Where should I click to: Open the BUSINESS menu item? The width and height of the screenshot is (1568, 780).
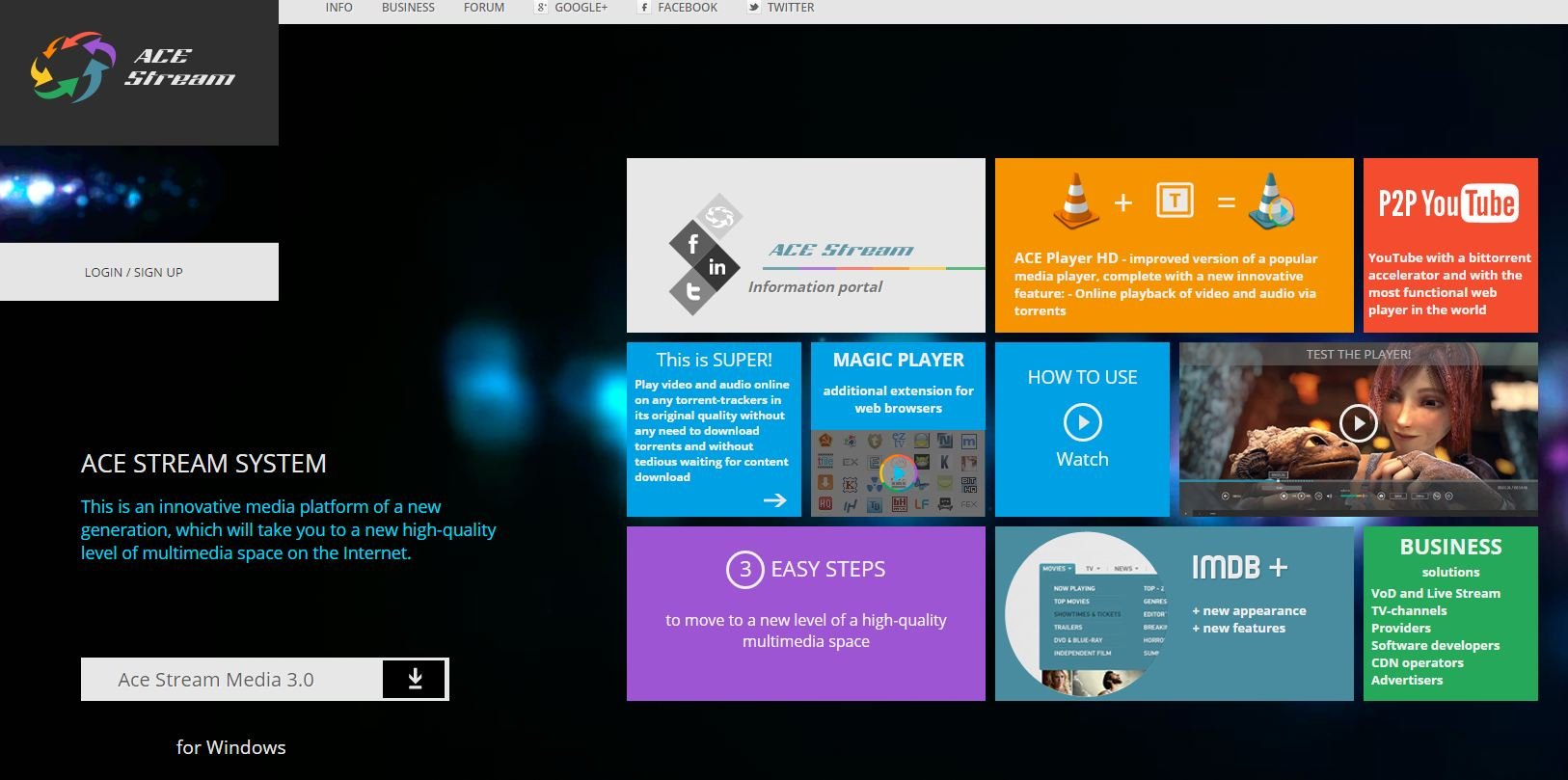[x=408, y=8]
